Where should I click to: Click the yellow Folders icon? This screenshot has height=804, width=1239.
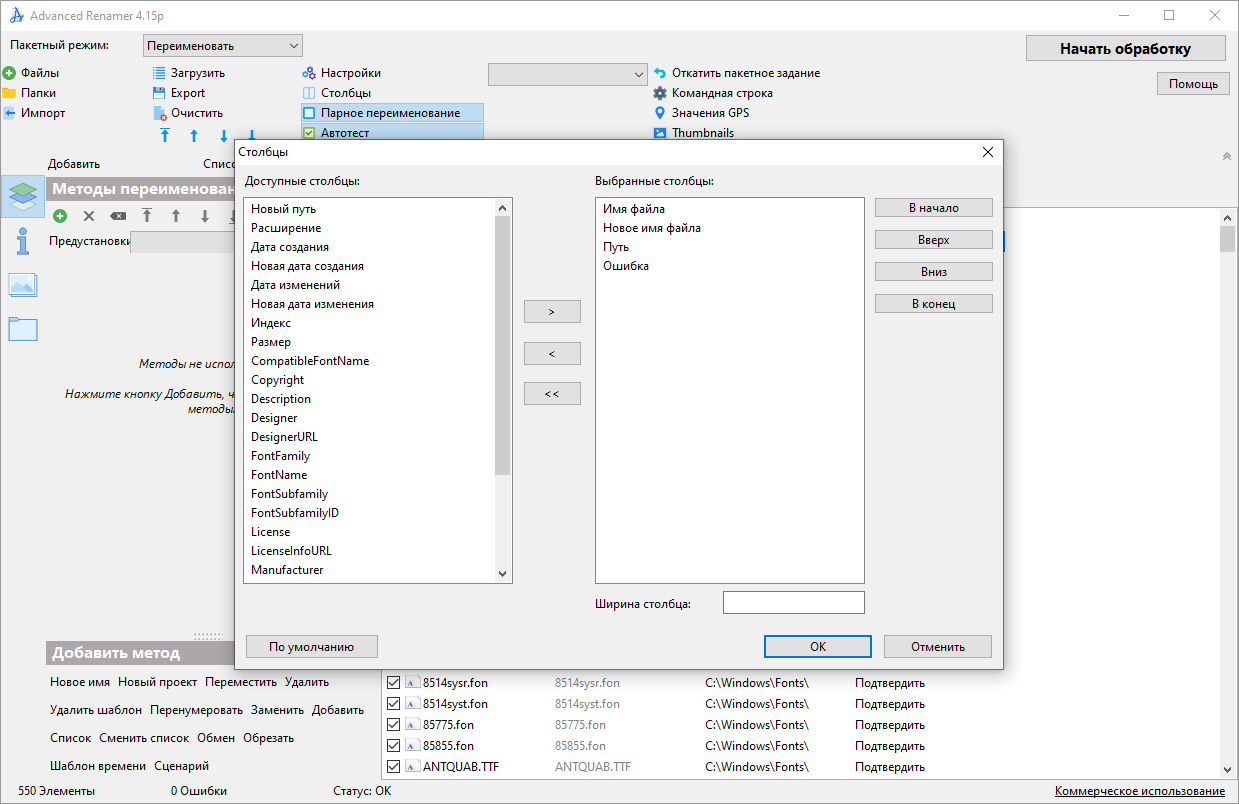click(9, 93)
